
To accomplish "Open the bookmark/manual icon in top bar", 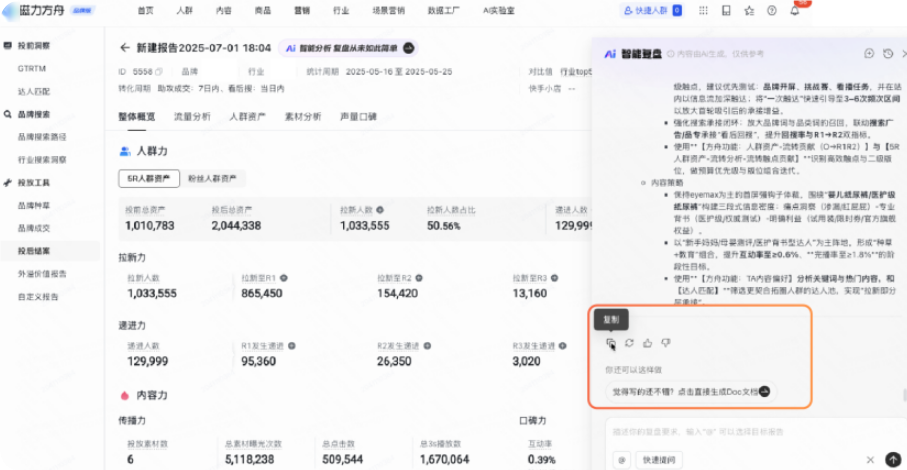I will [726, 10].
